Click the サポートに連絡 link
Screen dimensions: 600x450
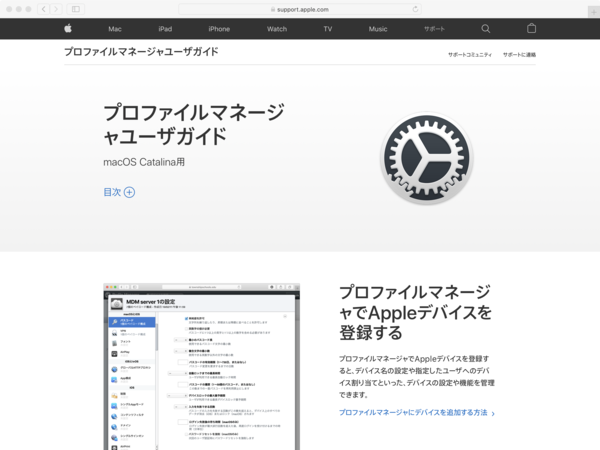[x=519, y=55]
